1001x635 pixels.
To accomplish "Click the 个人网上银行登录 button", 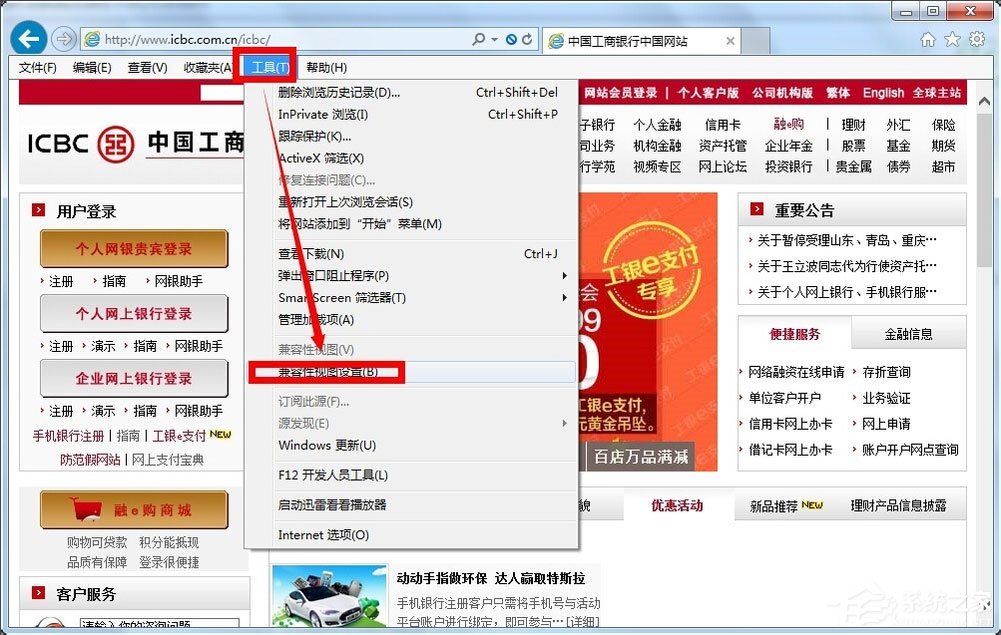I will pyautogui.click(x=134, y=314).
